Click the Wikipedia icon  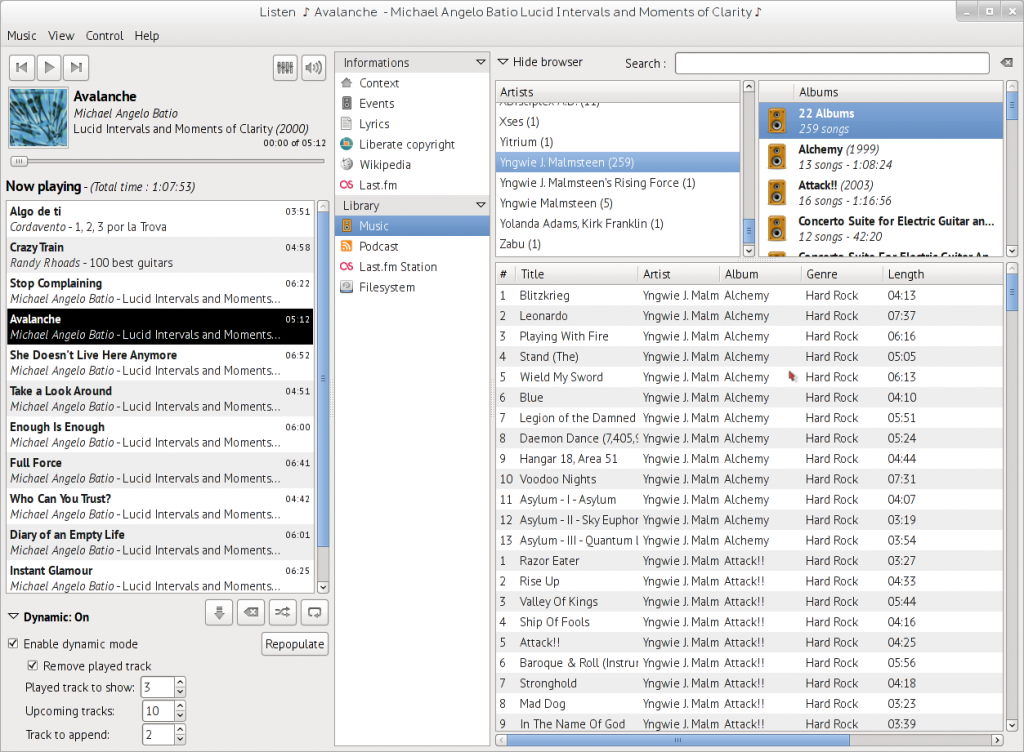[x=347, y=164]
